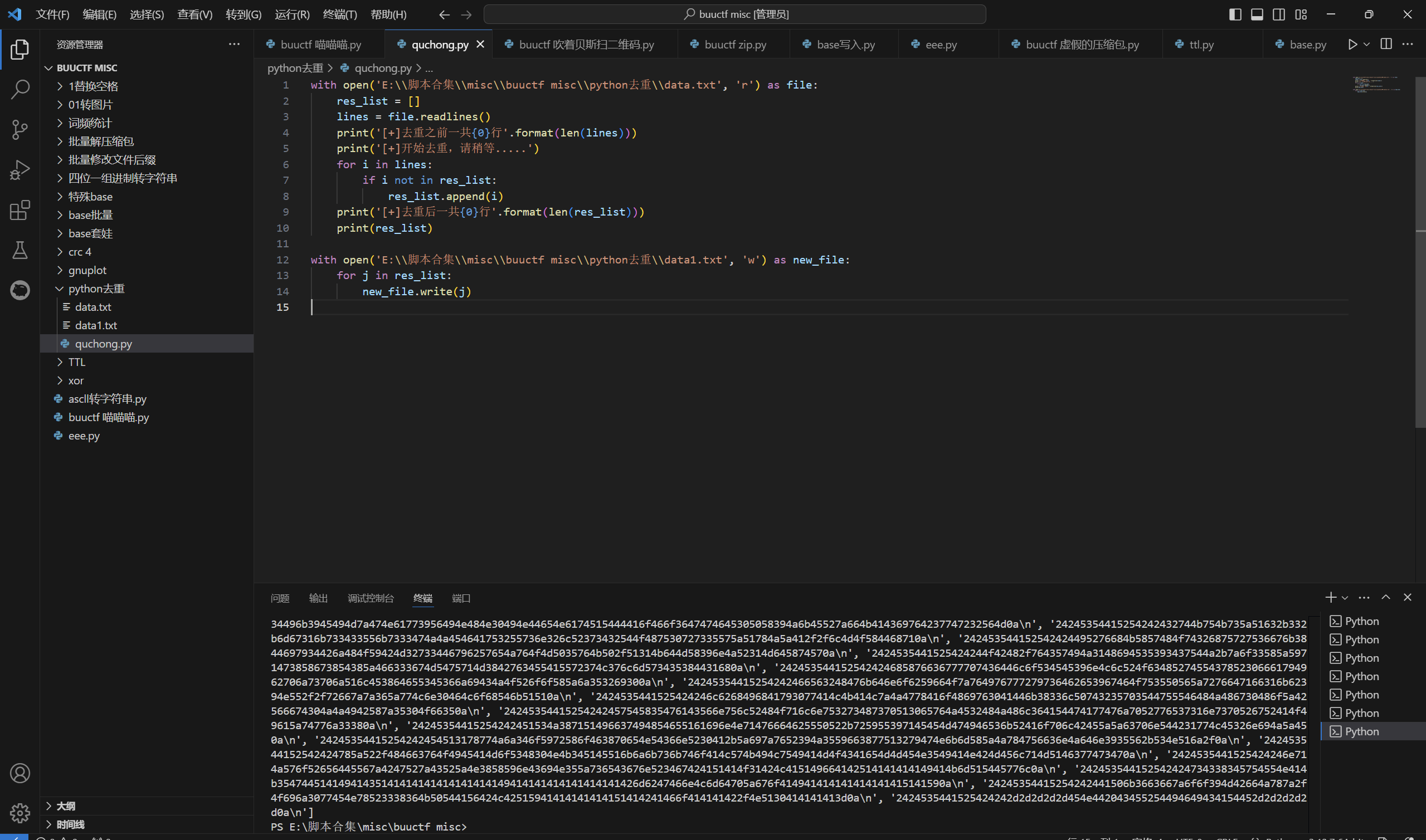Open Source Control view
Screen dimensions: 1426x840
[20, 130]
